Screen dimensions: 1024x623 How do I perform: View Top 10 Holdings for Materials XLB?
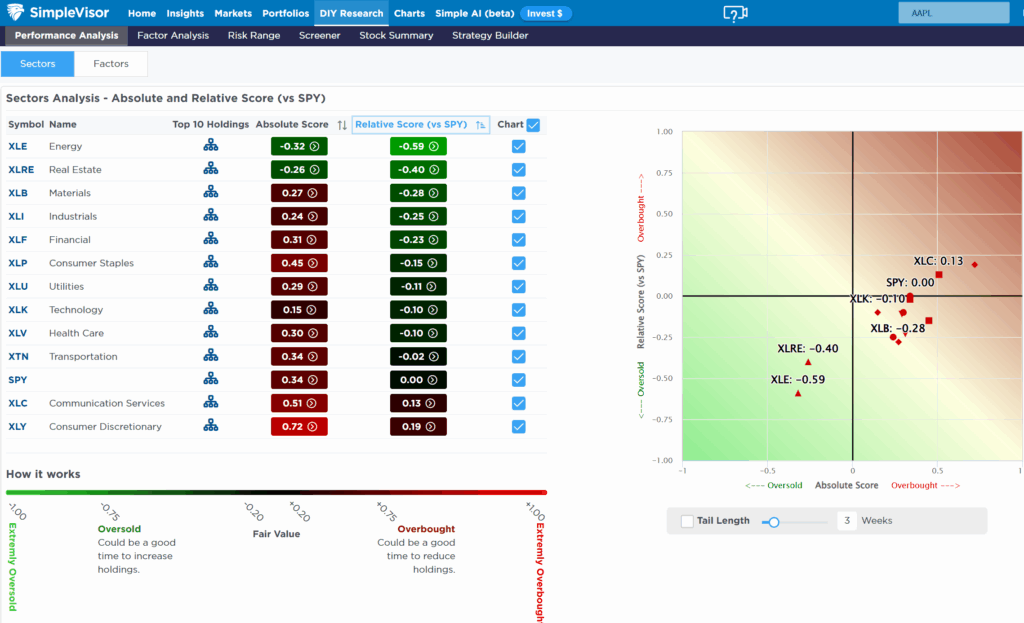coord(210,192)
